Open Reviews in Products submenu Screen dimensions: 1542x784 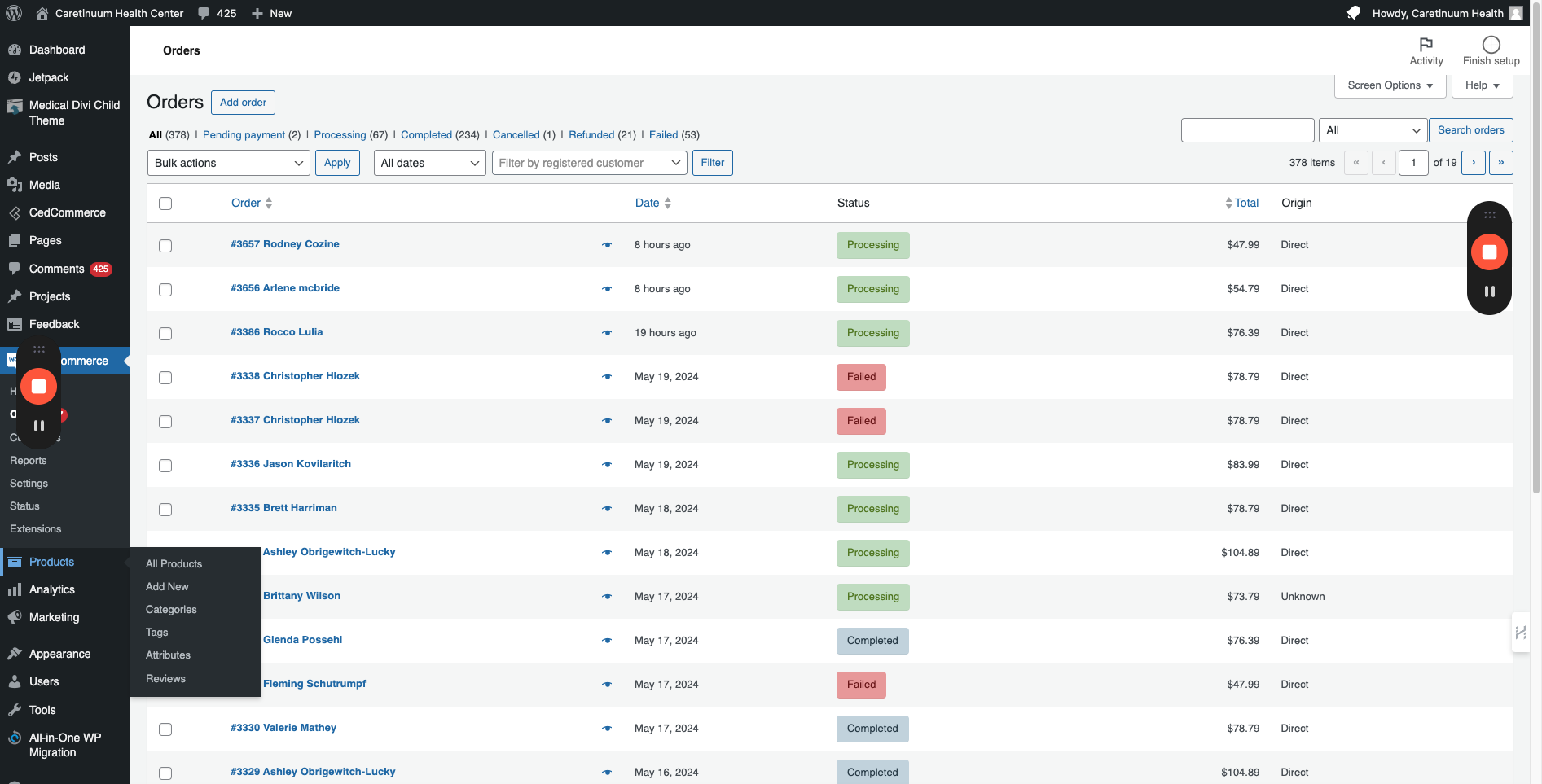(165, 678)
